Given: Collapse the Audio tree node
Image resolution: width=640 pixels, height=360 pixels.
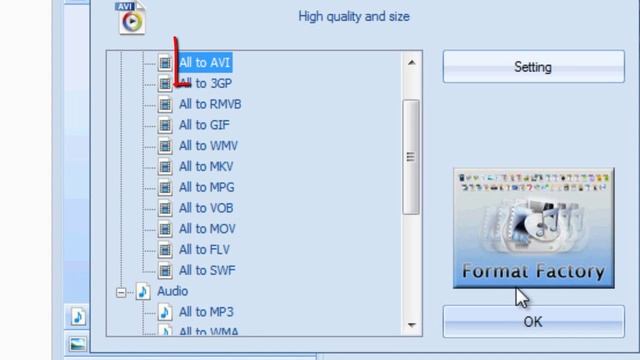Looking at the screenshot, I should 121,292.
